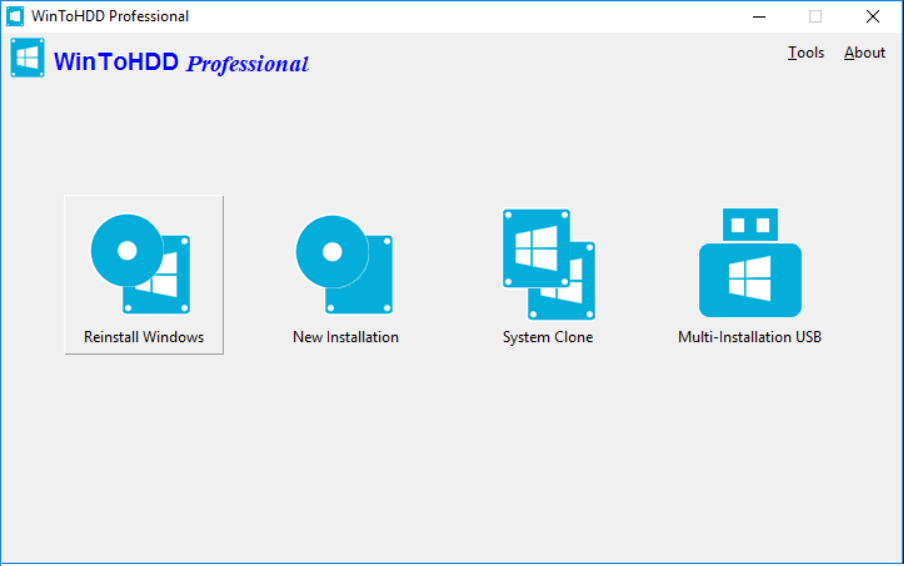Click the "New Installation" label

click(x=346, y=337)
